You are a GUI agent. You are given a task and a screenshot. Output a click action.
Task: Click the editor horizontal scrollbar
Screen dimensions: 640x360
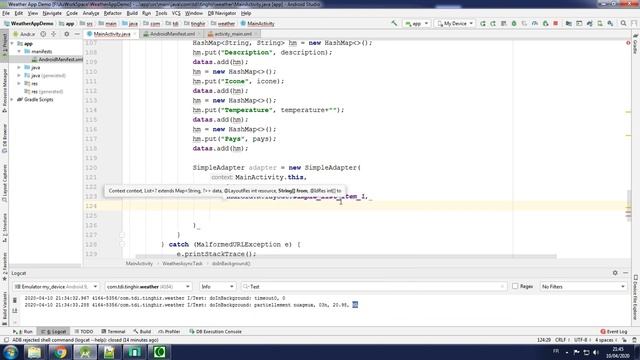pos(346,256)
